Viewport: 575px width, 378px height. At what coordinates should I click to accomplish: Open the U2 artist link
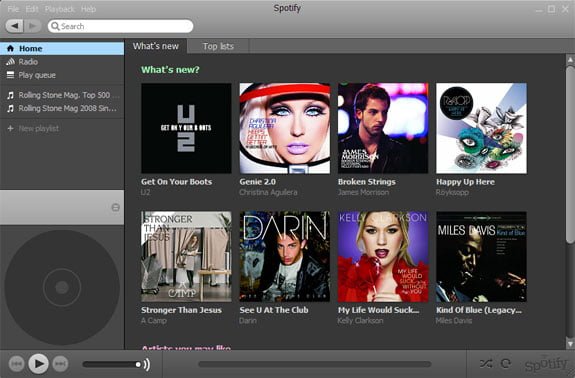(146, 192)
